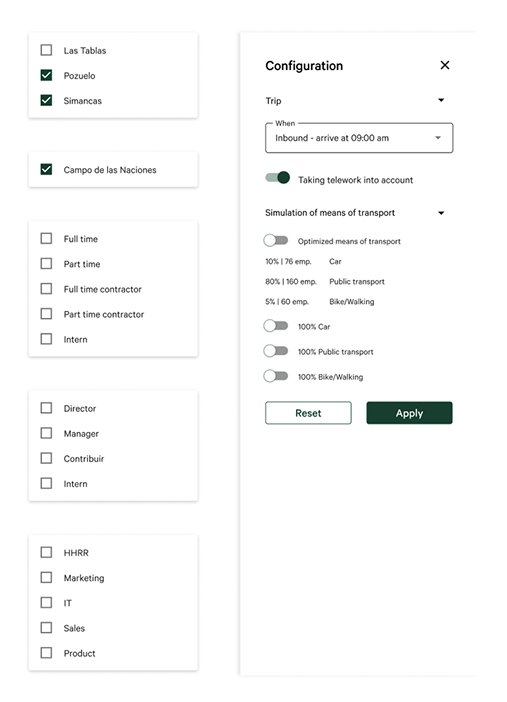Uncheck the Pozuelo checkbox
Screen dimensions: 507x702
[46, 75]
